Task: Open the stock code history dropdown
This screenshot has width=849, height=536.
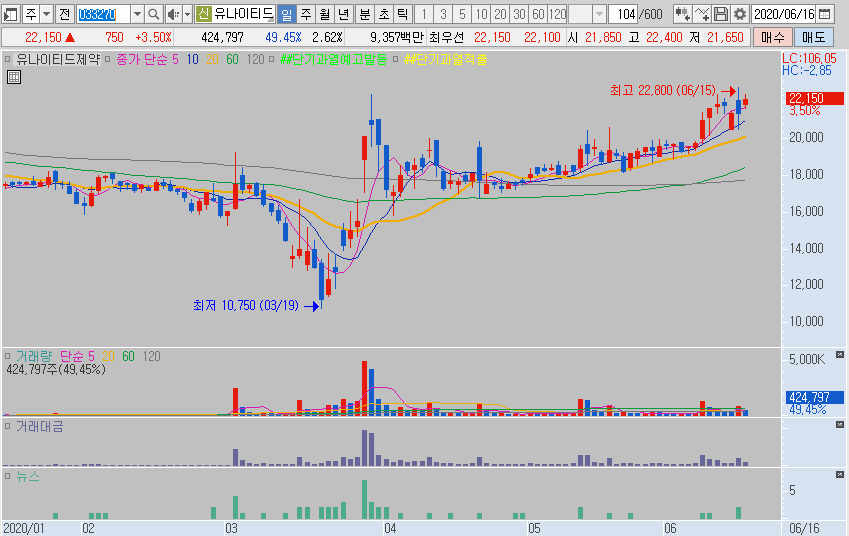Action: pos(137,14)
